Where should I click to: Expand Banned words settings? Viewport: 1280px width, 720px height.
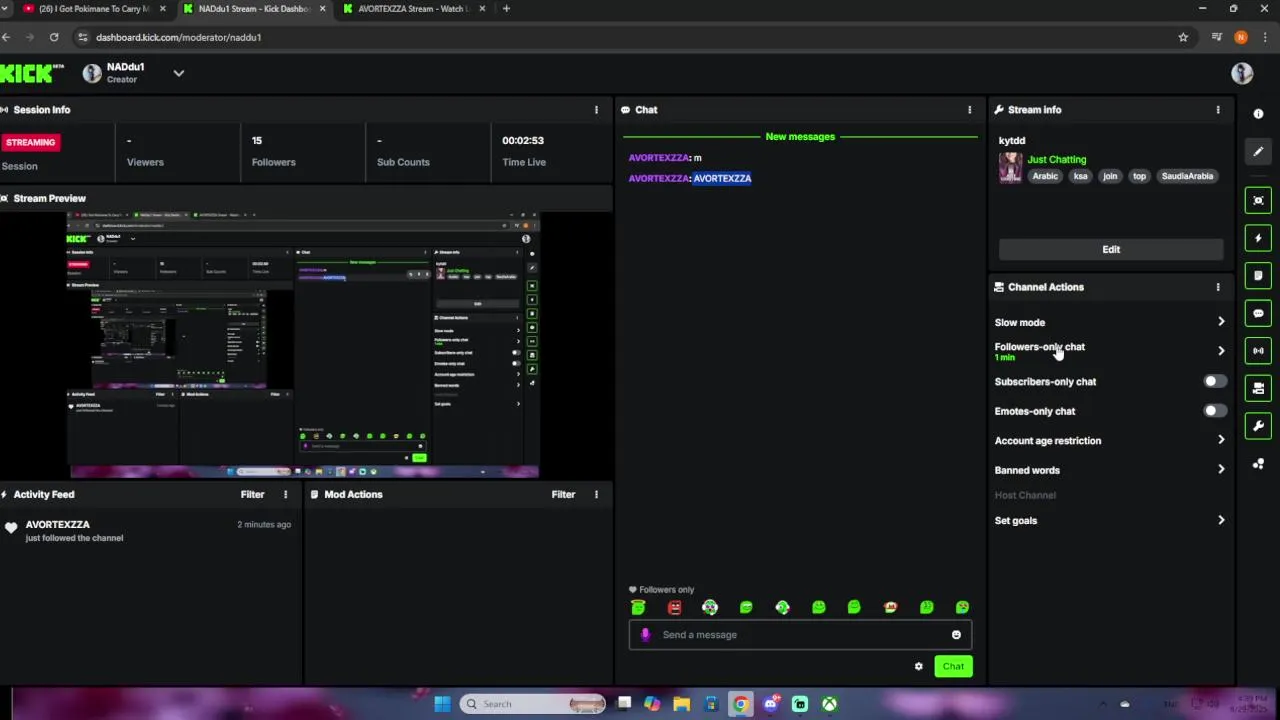coord(1109,470)
